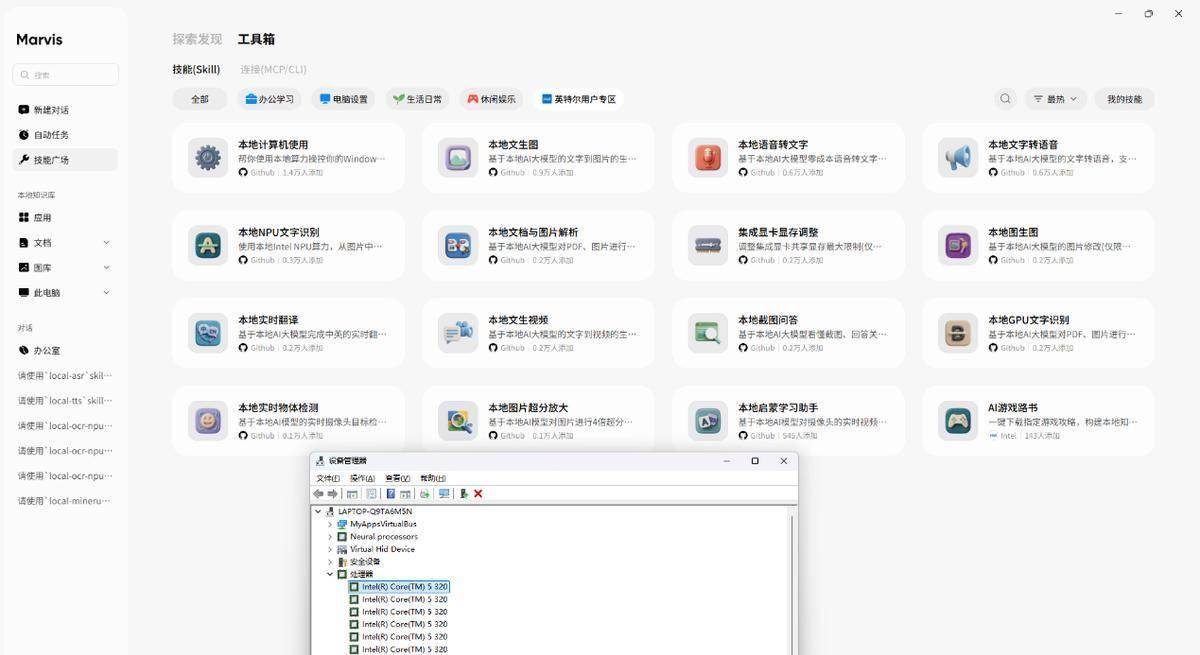This screenshot has width=1200, height=655.
Task: Click the Forward arrow in Device Manager toolbar
Action: (333, 494)
